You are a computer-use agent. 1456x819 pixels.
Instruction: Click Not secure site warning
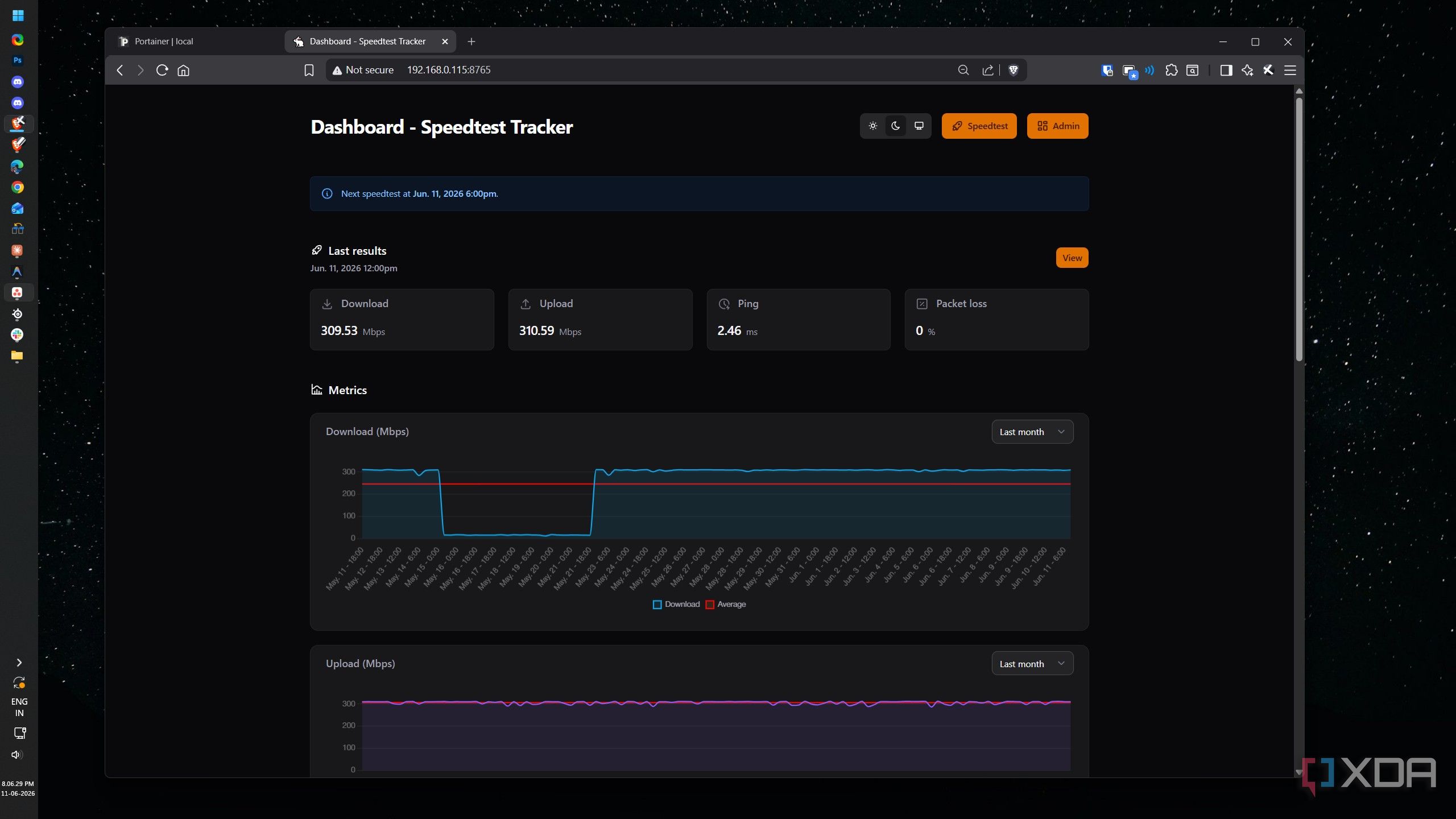[363, 70]
